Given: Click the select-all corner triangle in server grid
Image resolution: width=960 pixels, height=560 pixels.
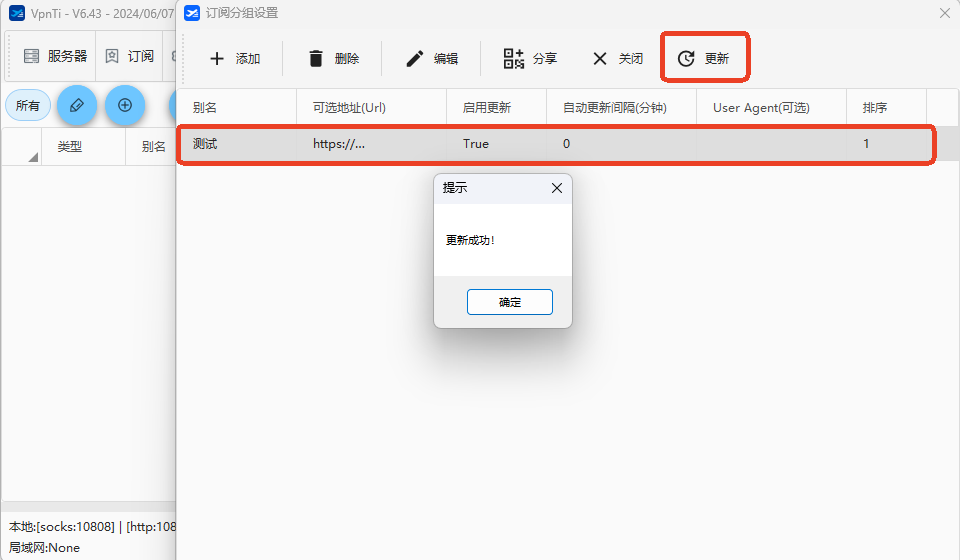Looking at the screenshot, I should (x=33, y=157).
